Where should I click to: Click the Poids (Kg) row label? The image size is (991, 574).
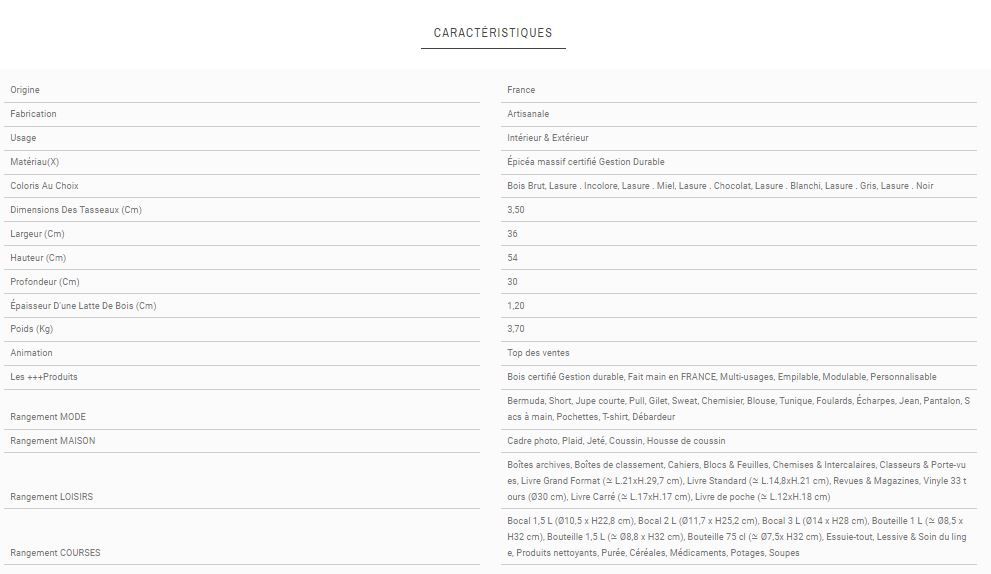pyautogui.click(x=31, y=329)
